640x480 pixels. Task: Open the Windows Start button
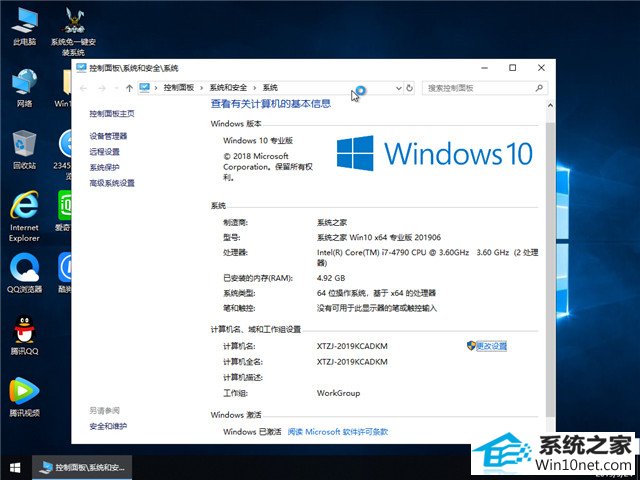pyautogui.click(x=15, y=468)
